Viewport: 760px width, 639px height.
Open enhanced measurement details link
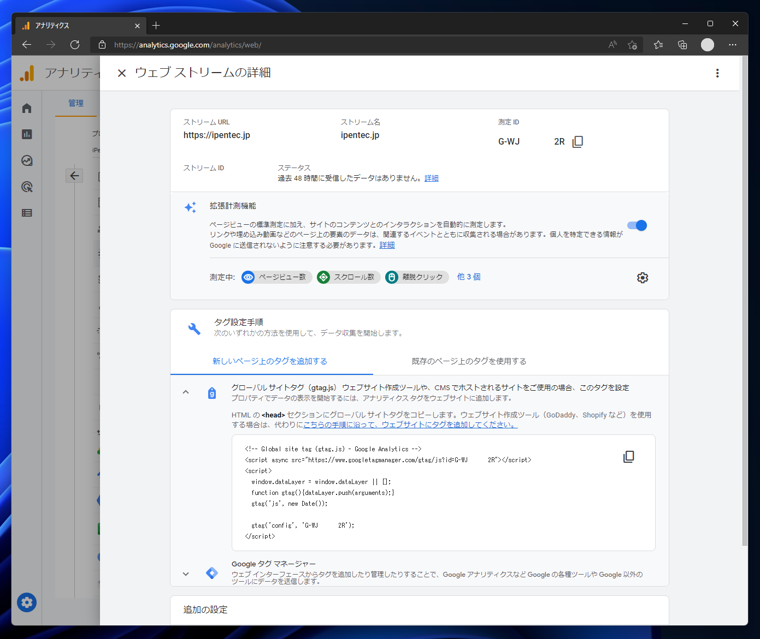click(x=387, y=245)
